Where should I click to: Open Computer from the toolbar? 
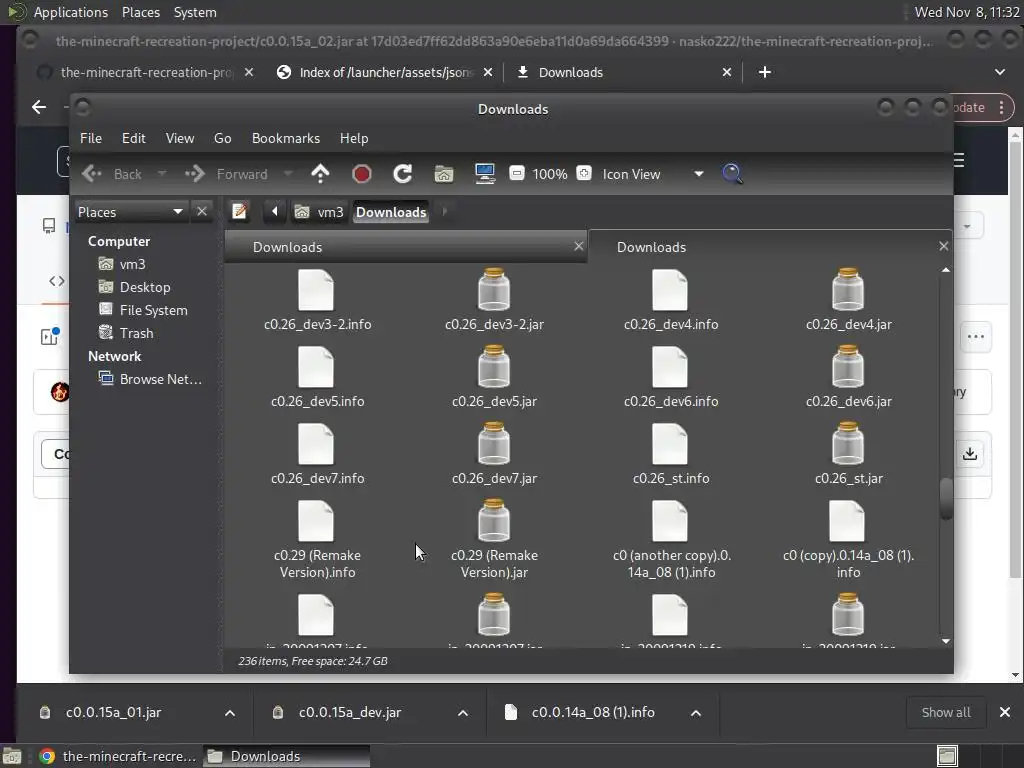tap(485, 174)
